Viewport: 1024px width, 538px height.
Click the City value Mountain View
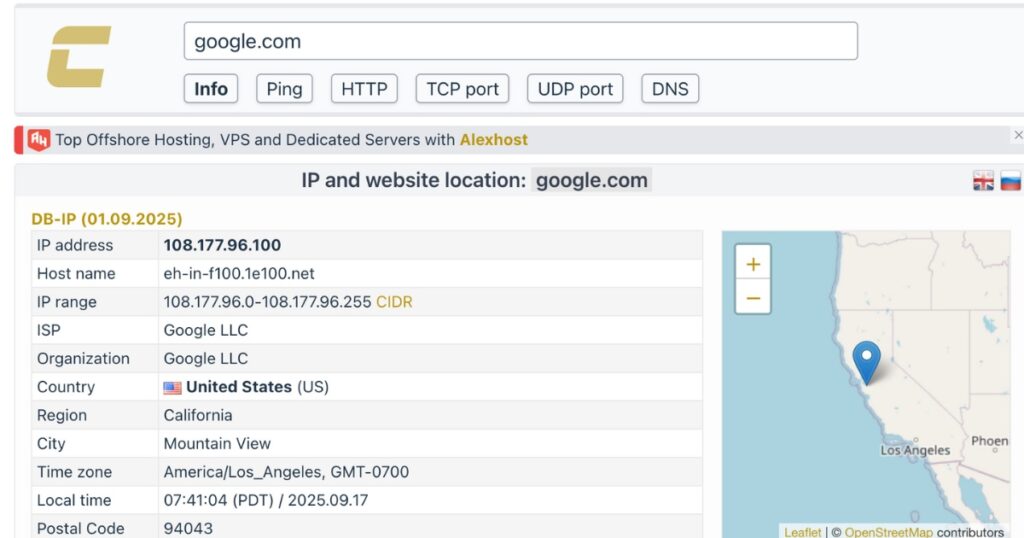(x=217, y=443)
